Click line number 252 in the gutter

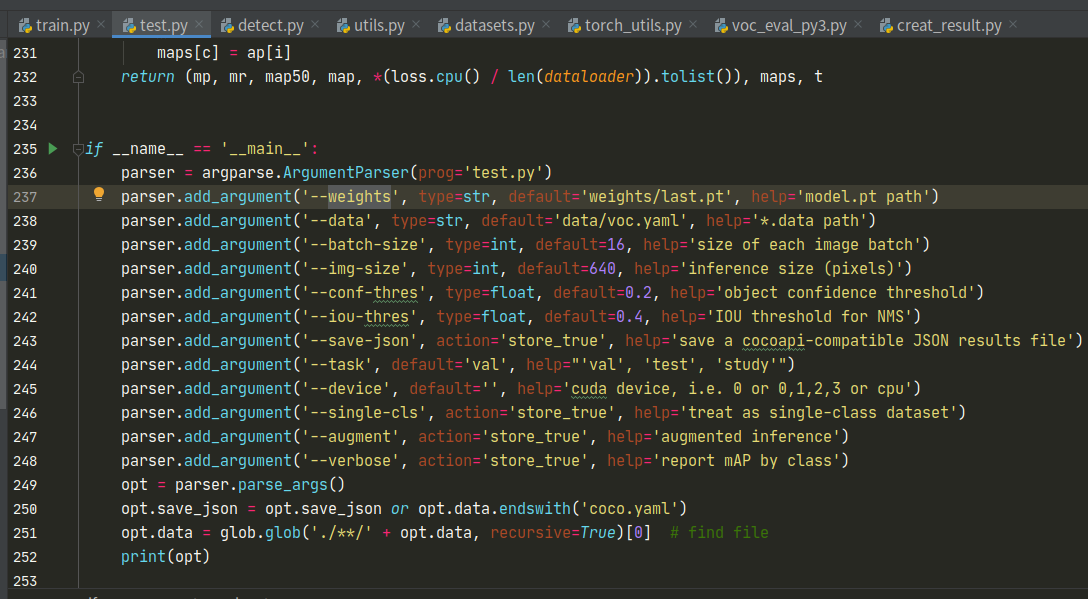[25, 557]
